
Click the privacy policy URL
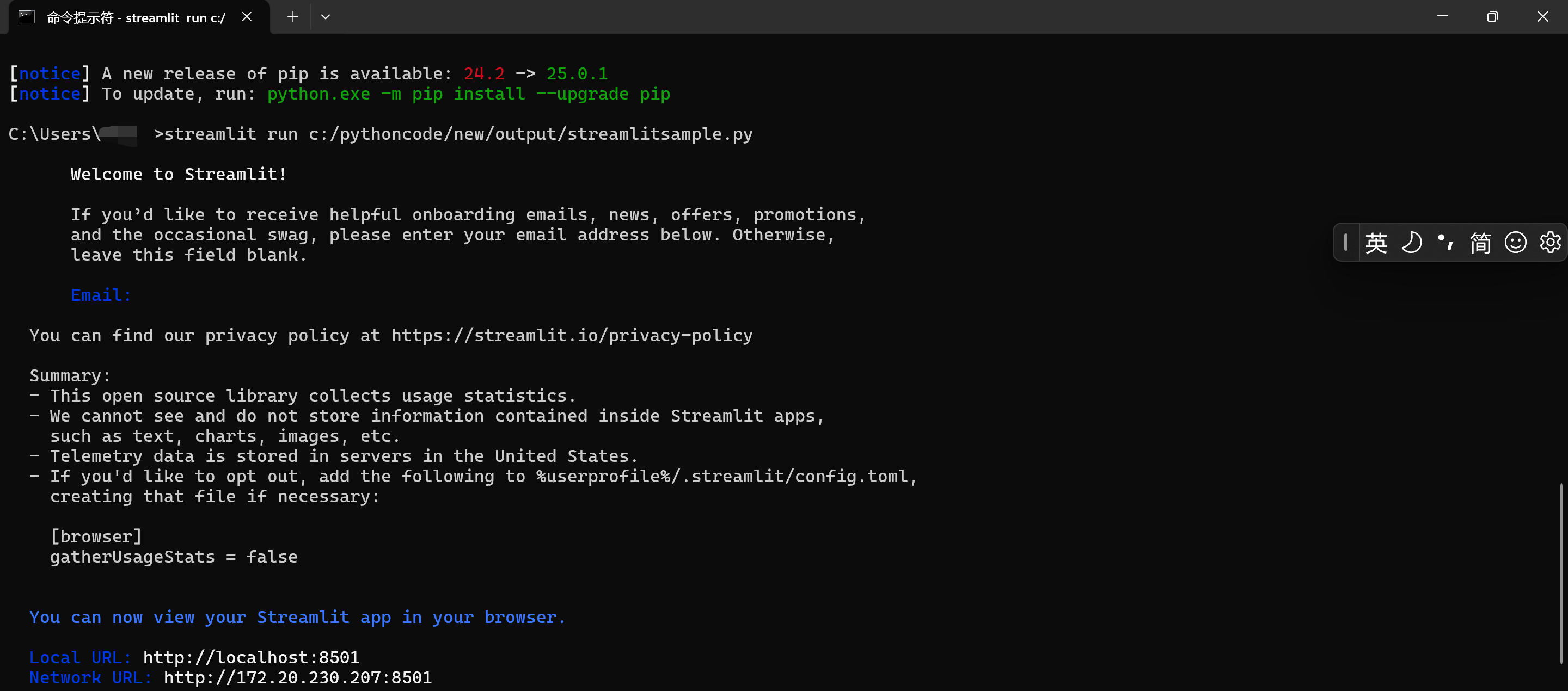tap(572, 336)
